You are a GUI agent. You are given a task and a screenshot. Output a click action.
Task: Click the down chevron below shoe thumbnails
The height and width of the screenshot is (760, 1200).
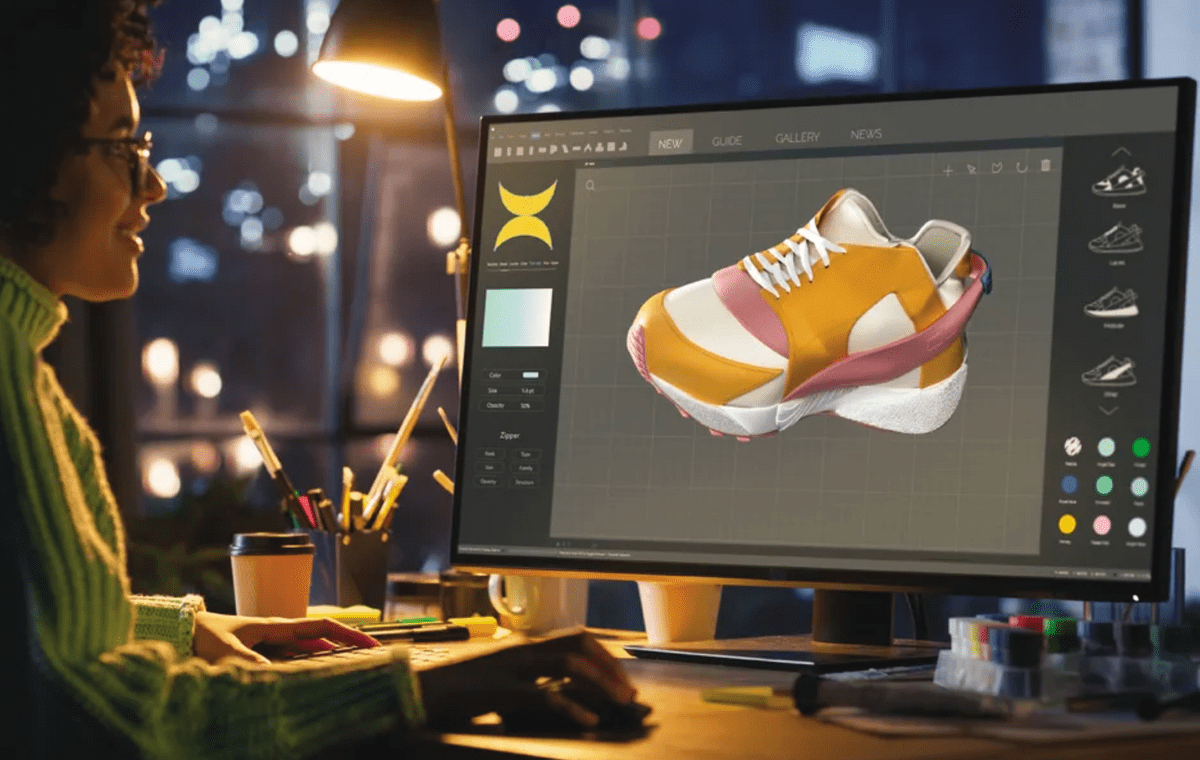(1109, 410)
